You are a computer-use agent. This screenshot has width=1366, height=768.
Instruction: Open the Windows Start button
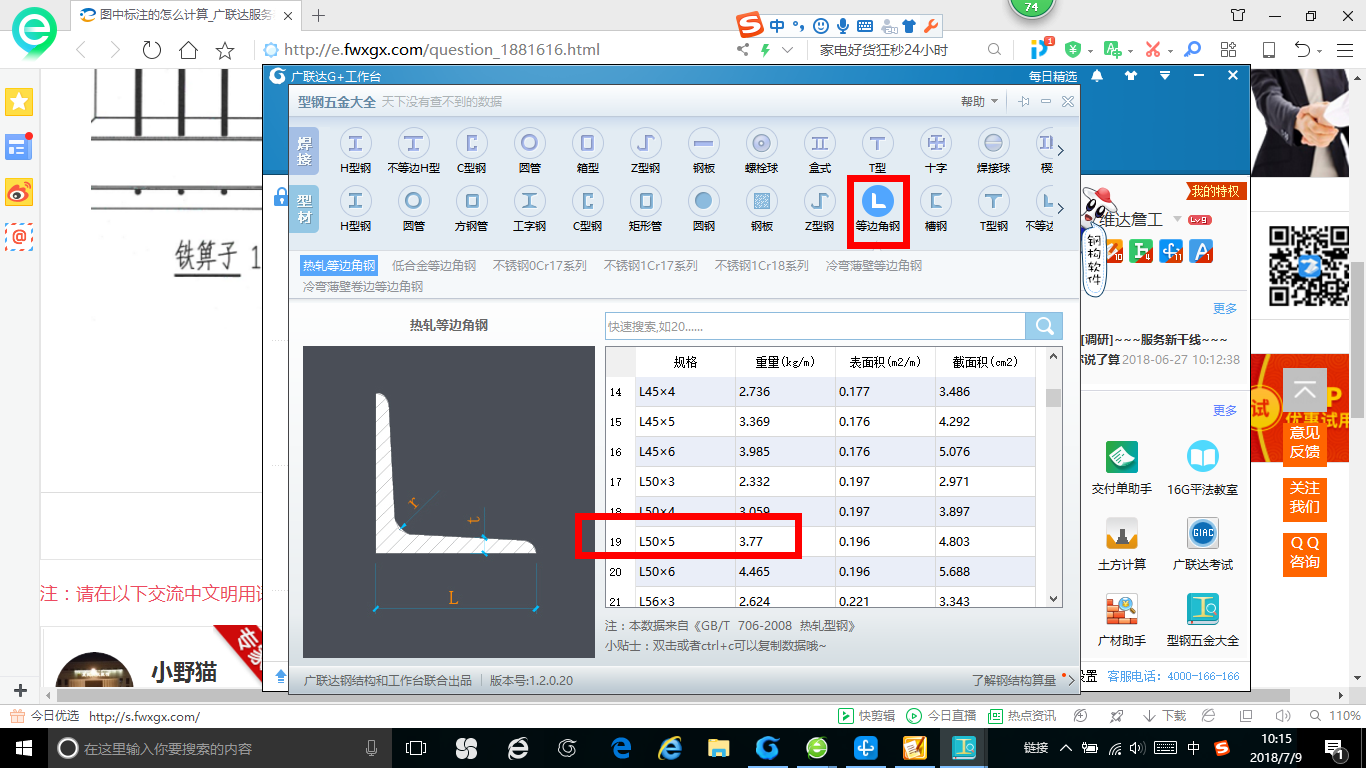point(23,748)
